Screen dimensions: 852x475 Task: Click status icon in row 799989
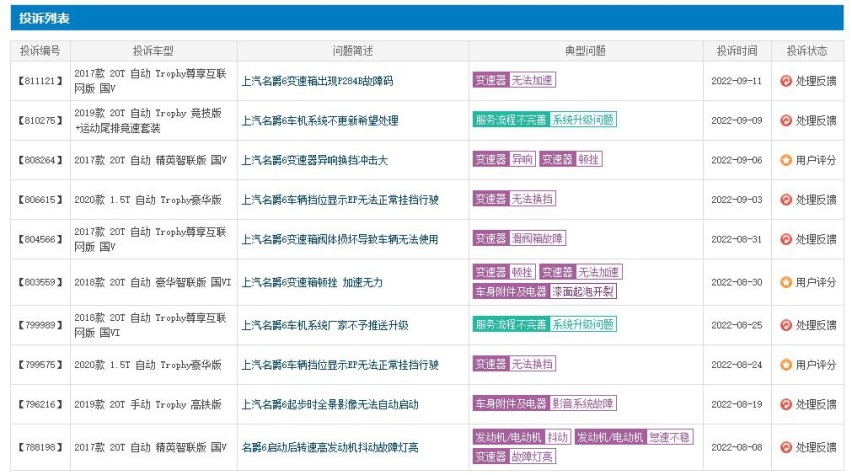pyautogui.click(x=786, y=326)
